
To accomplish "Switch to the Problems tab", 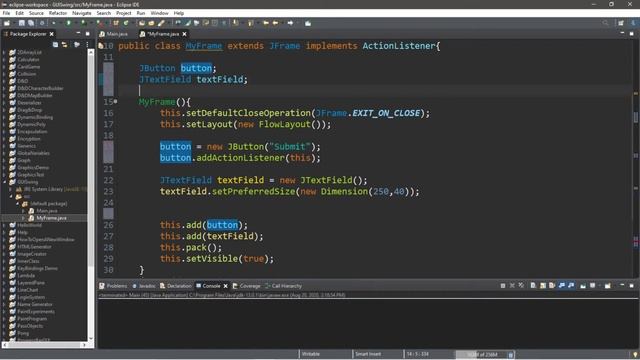I will [x=113, y=286].
